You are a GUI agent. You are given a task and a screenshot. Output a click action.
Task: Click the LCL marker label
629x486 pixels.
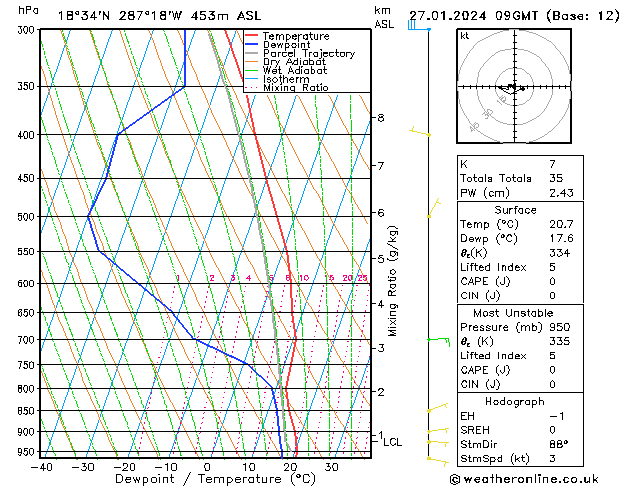(x=393, y=442)
